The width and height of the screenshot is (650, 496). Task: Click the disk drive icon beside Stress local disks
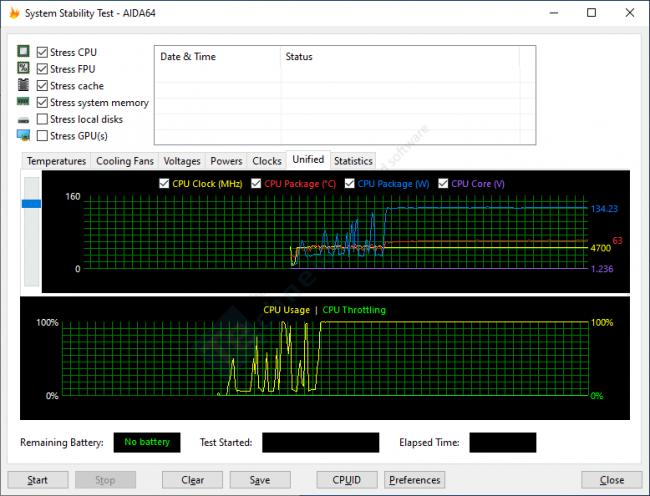(23, 120)
